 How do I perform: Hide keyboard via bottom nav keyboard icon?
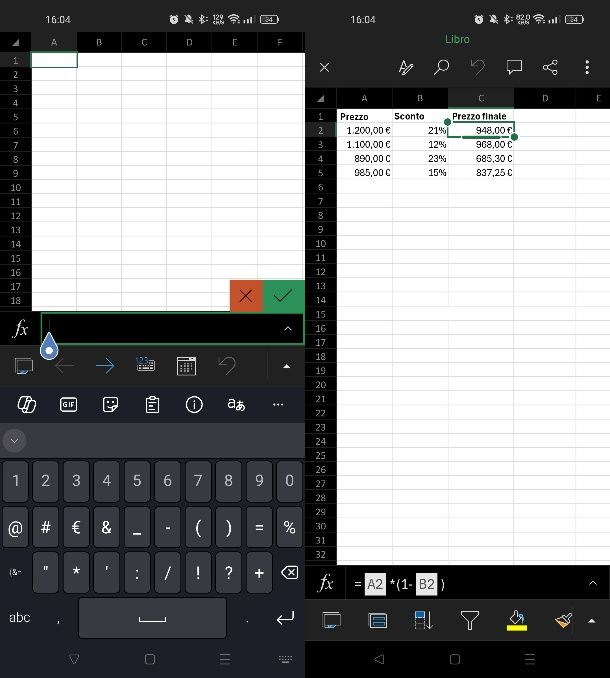285,659
